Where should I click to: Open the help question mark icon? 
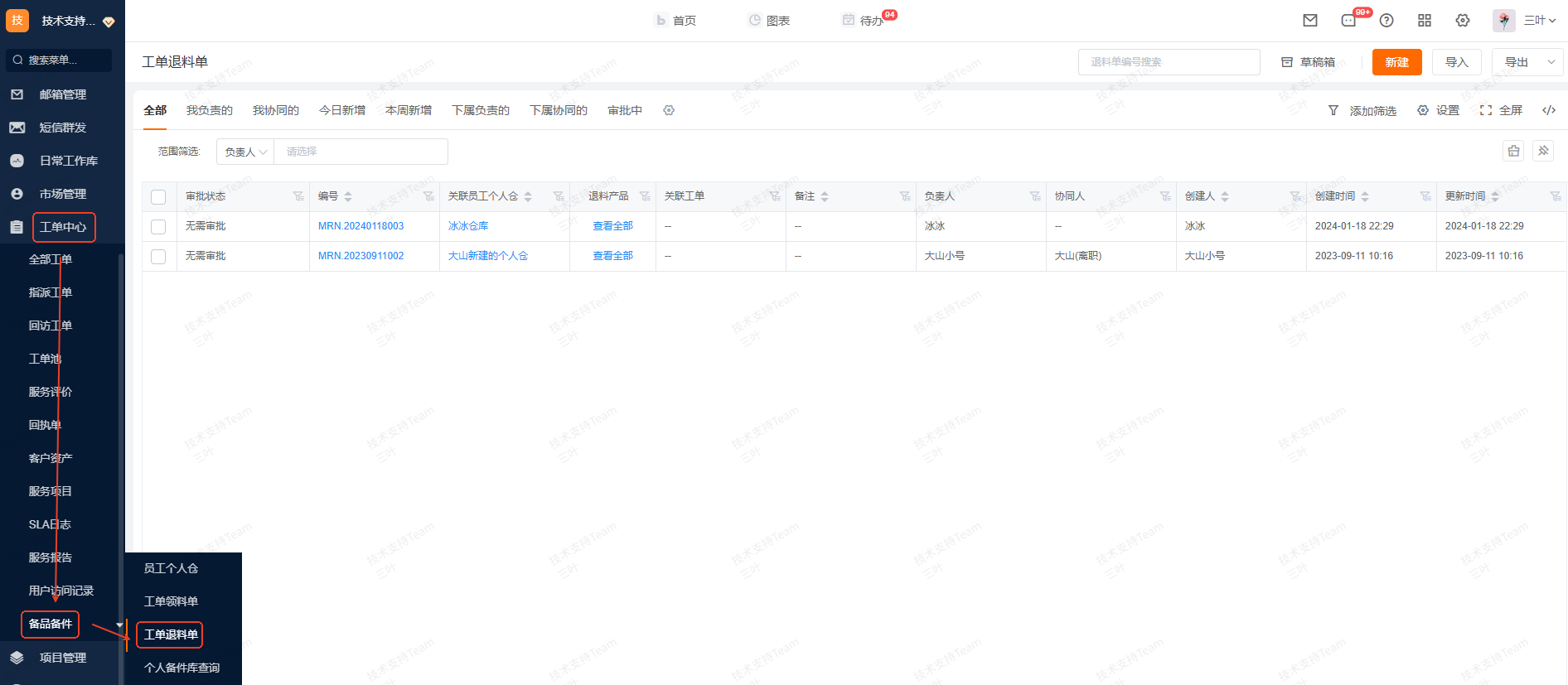point(1387,21)
